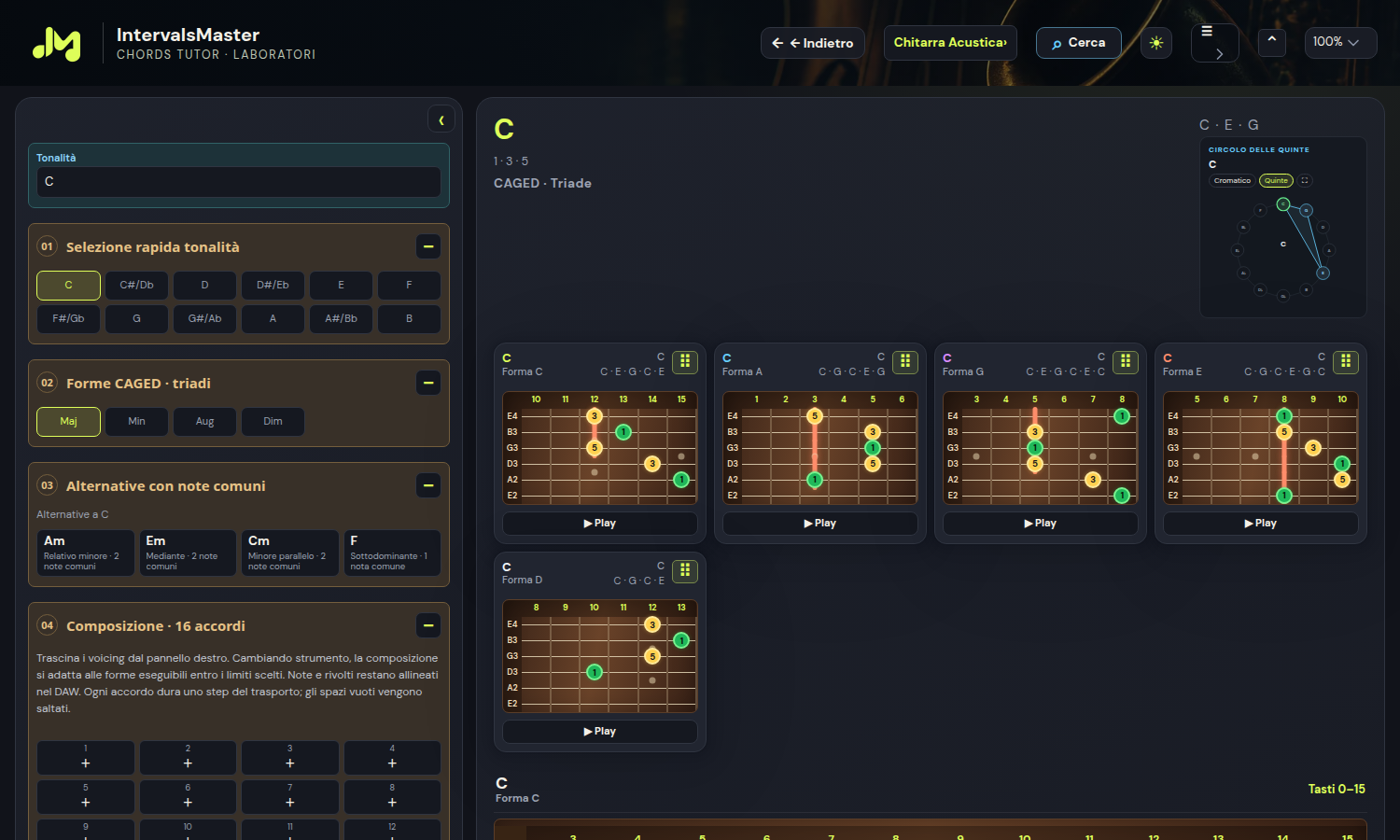Collapse the left sidebar panel
The width and height of the screenshot is (1400, 840).
pos(441,119)
